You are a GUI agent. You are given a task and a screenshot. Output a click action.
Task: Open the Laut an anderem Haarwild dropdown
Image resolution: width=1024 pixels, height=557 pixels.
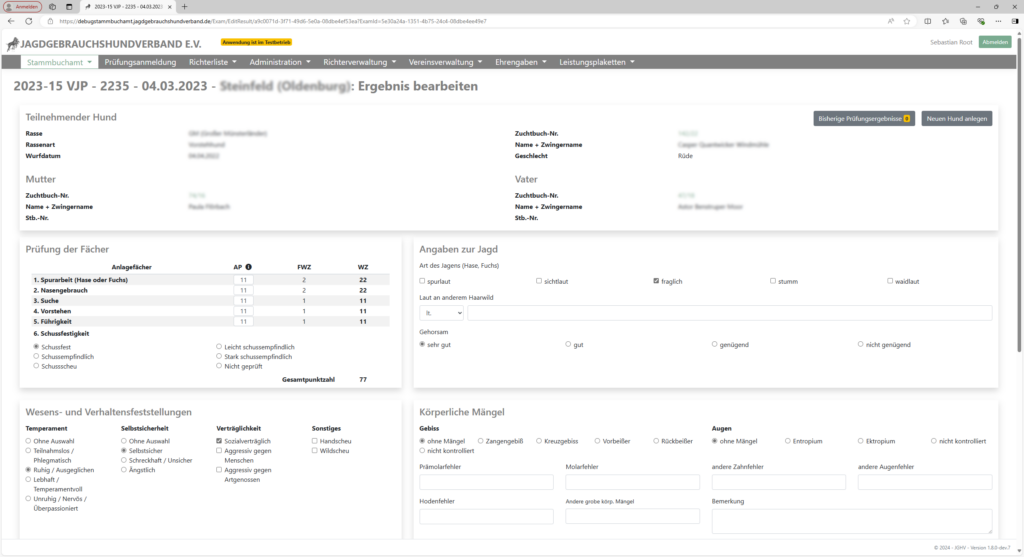(x=441, y=313)
